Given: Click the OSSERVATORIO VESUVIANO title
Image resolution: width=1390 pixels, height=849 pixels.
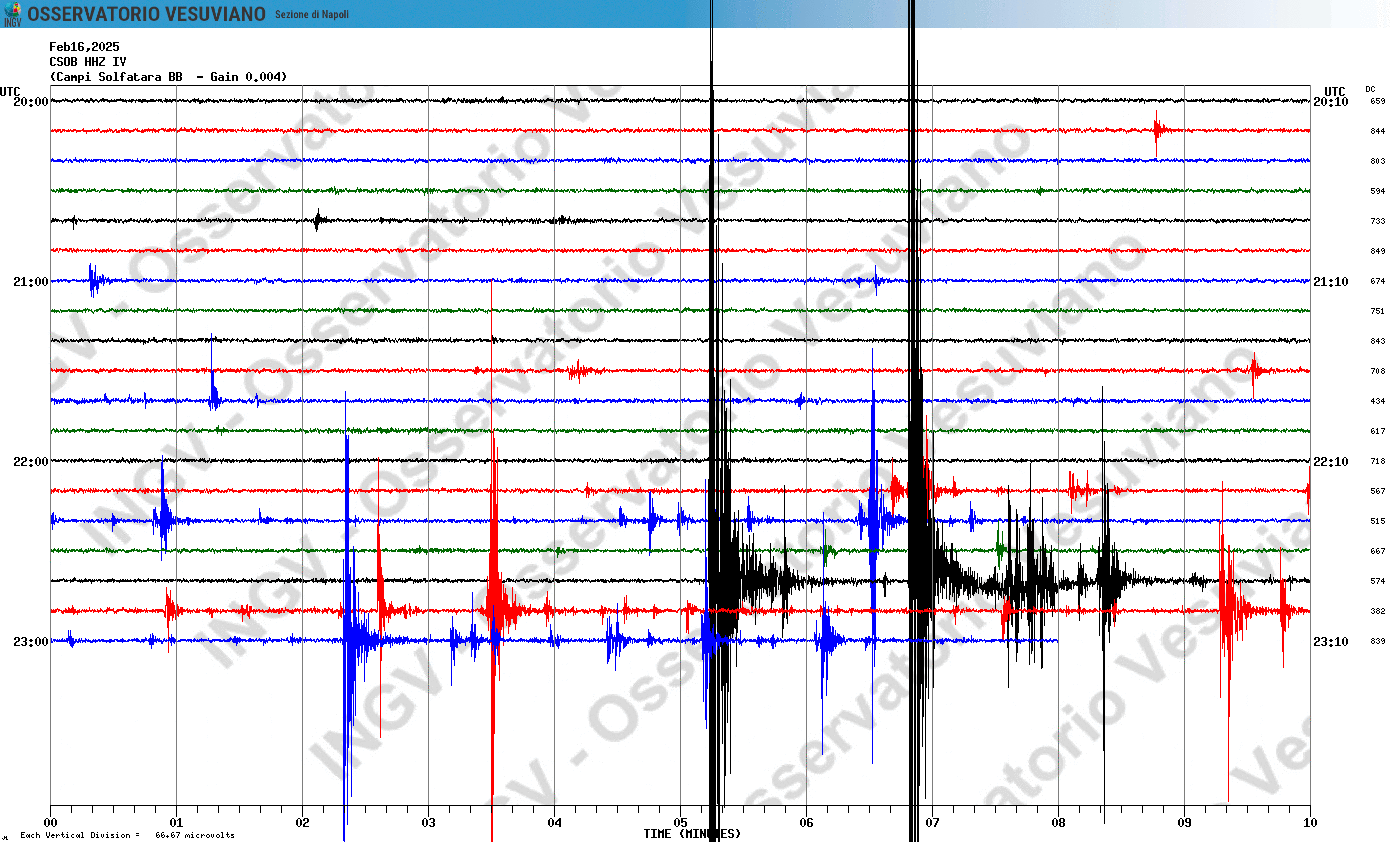Looking at the screenshot, I should coord(146,14).
